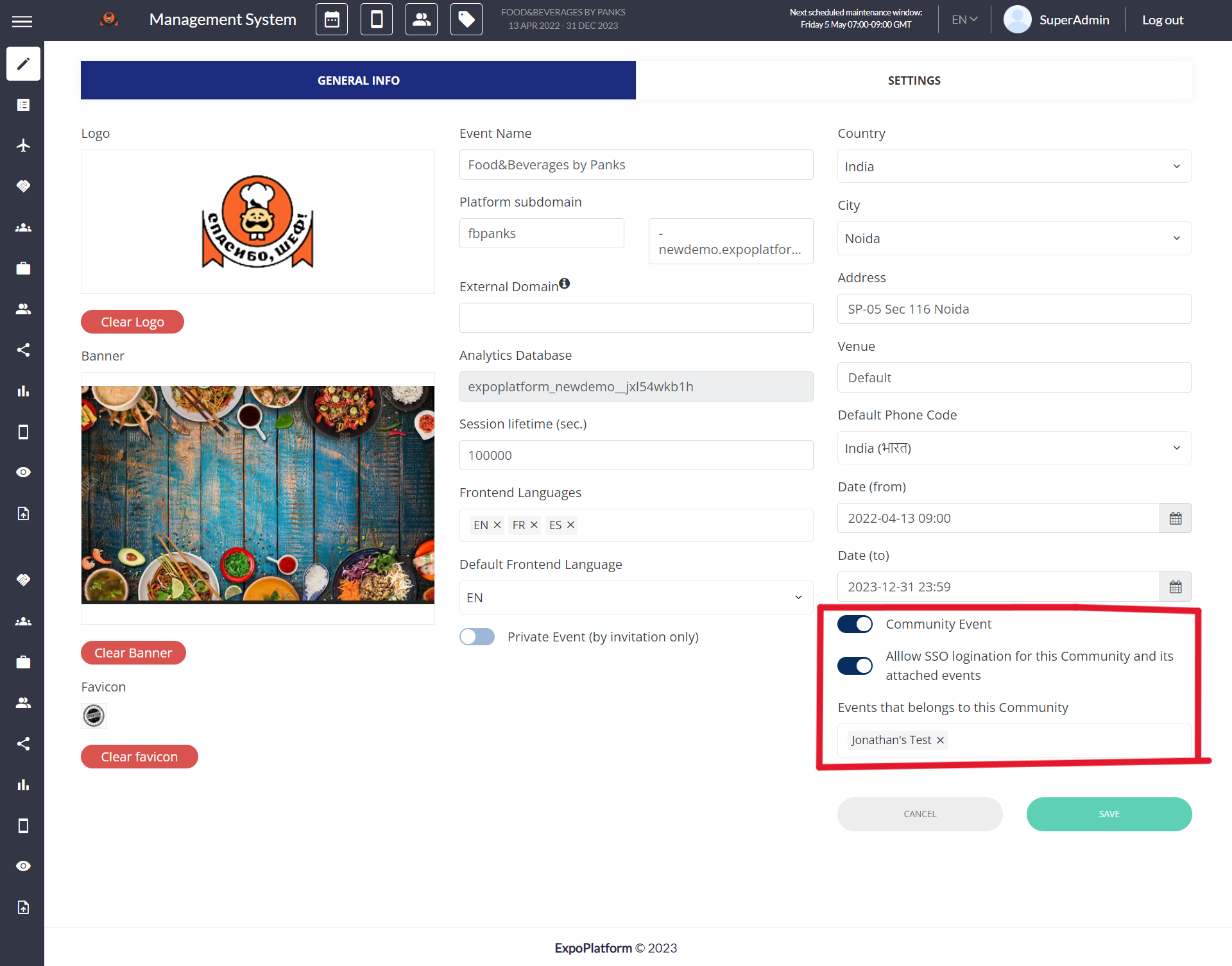Screen dimensions: 1232x966
Task: Click the SAVE button
Action: (x=1109, y=814)
